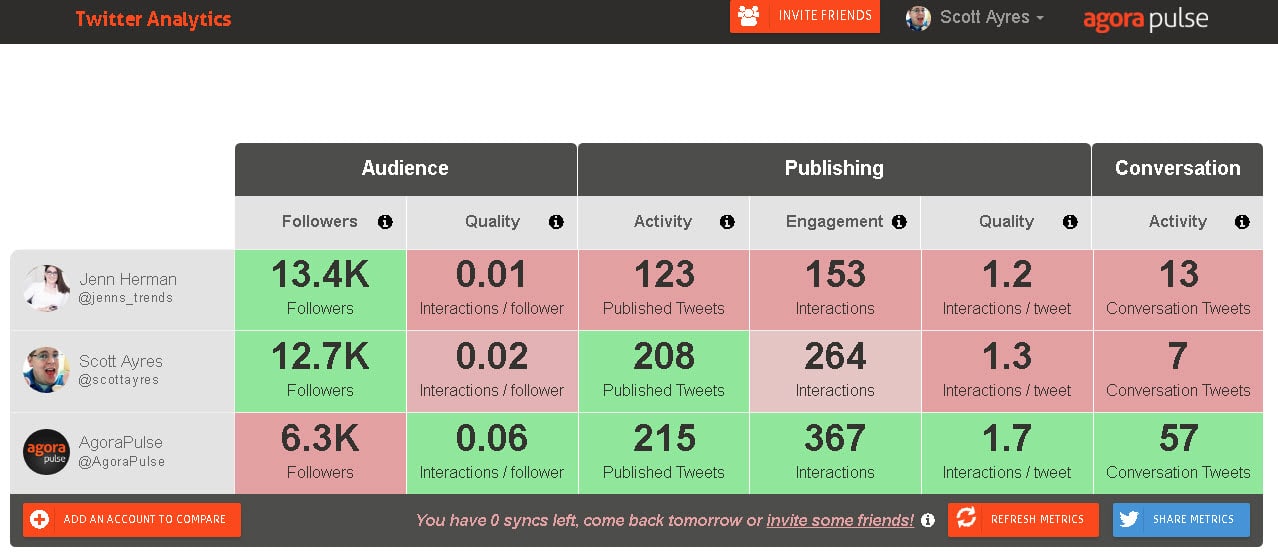This screenshot has height=555, width=1278.
Task: Click the info icon beside syncs message
Action: [928, 520]
